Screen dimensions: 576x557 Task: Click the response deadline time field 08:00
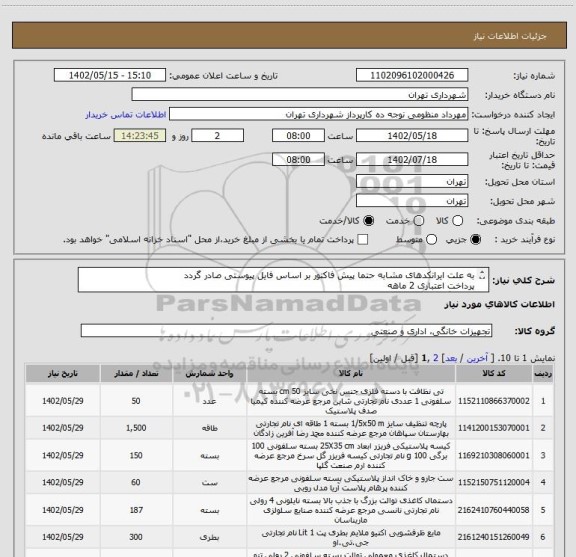pos(298,136)
